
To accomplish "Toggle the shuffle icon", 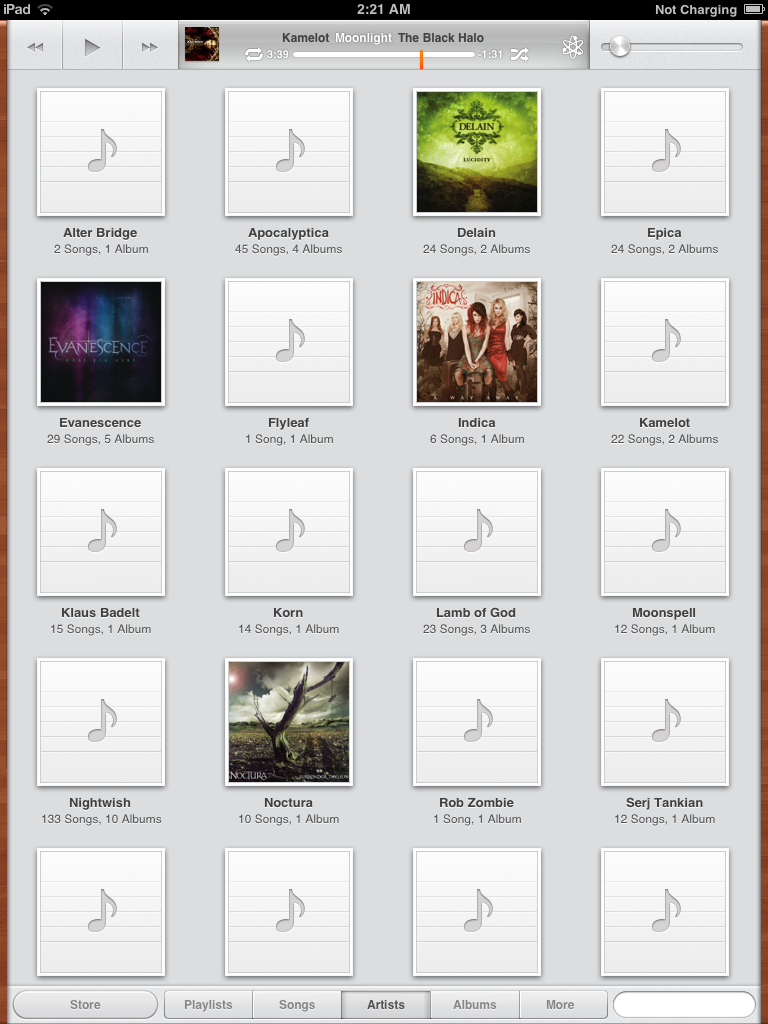I will coord(519,54).
